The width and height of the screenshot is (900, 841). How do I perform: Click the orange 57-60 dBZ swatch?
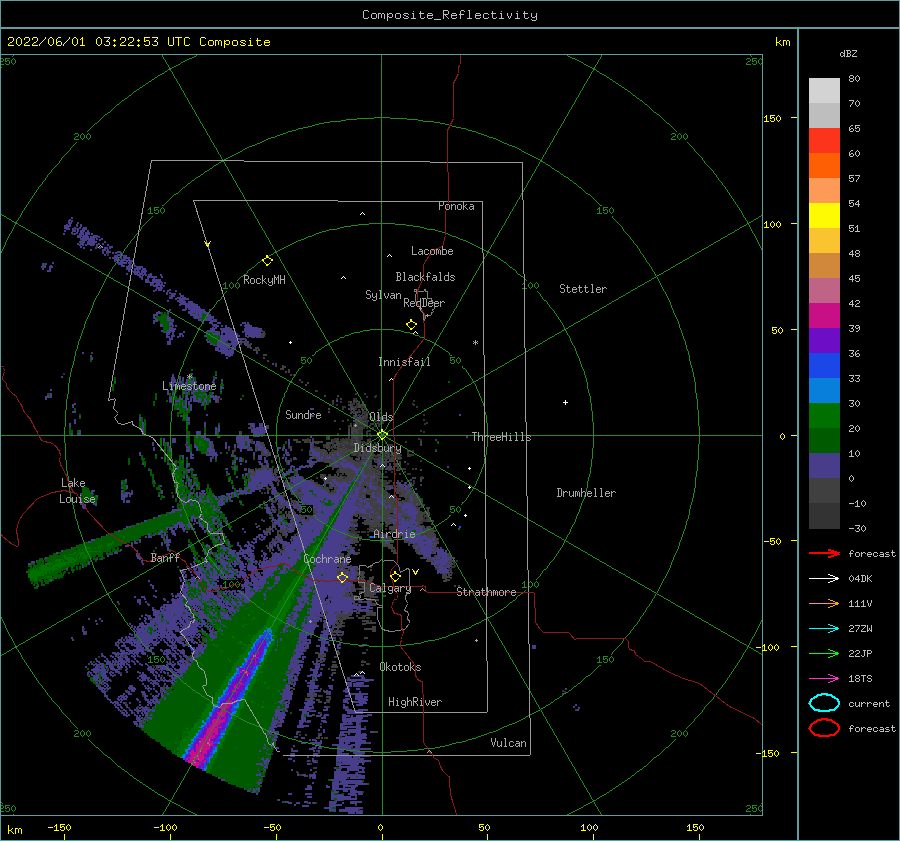point(824,166)
